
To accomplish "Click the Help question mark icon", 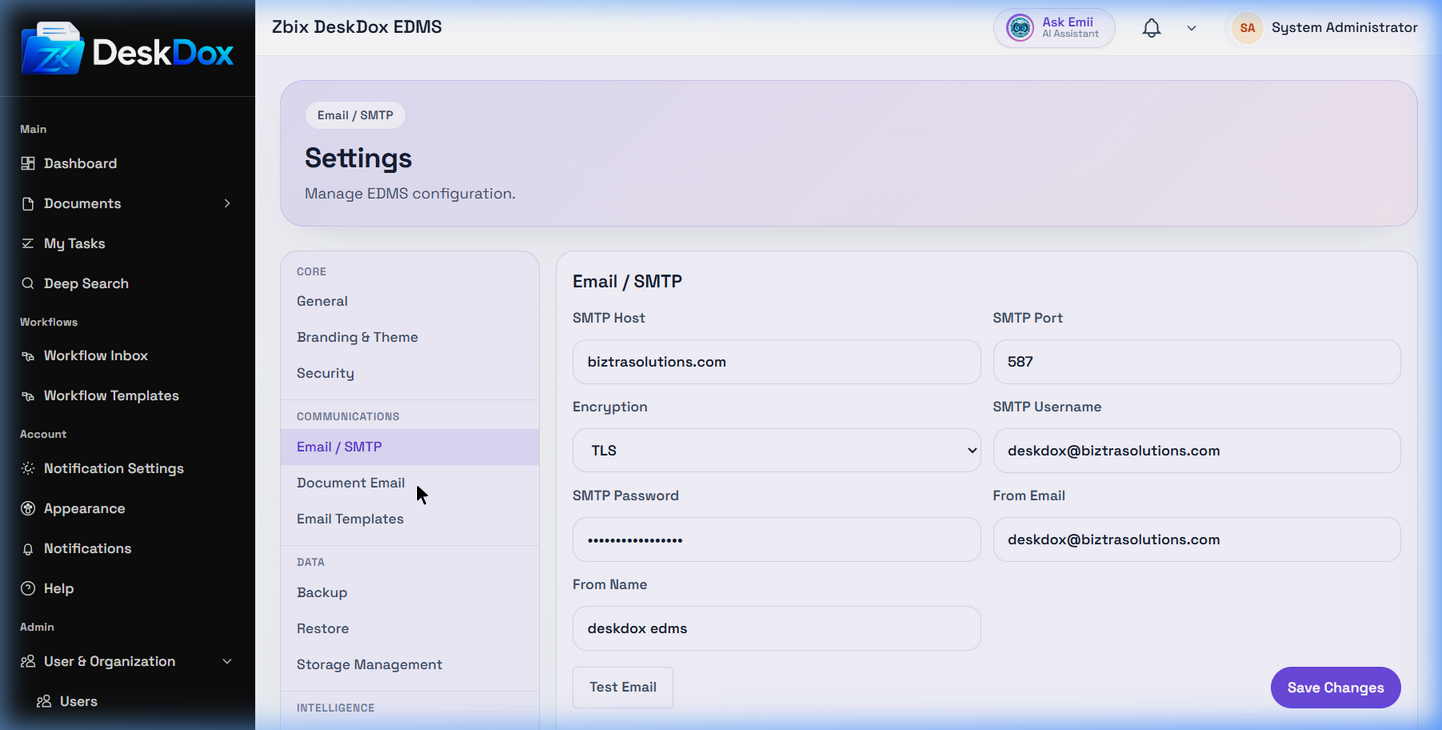I will point(28,588).
